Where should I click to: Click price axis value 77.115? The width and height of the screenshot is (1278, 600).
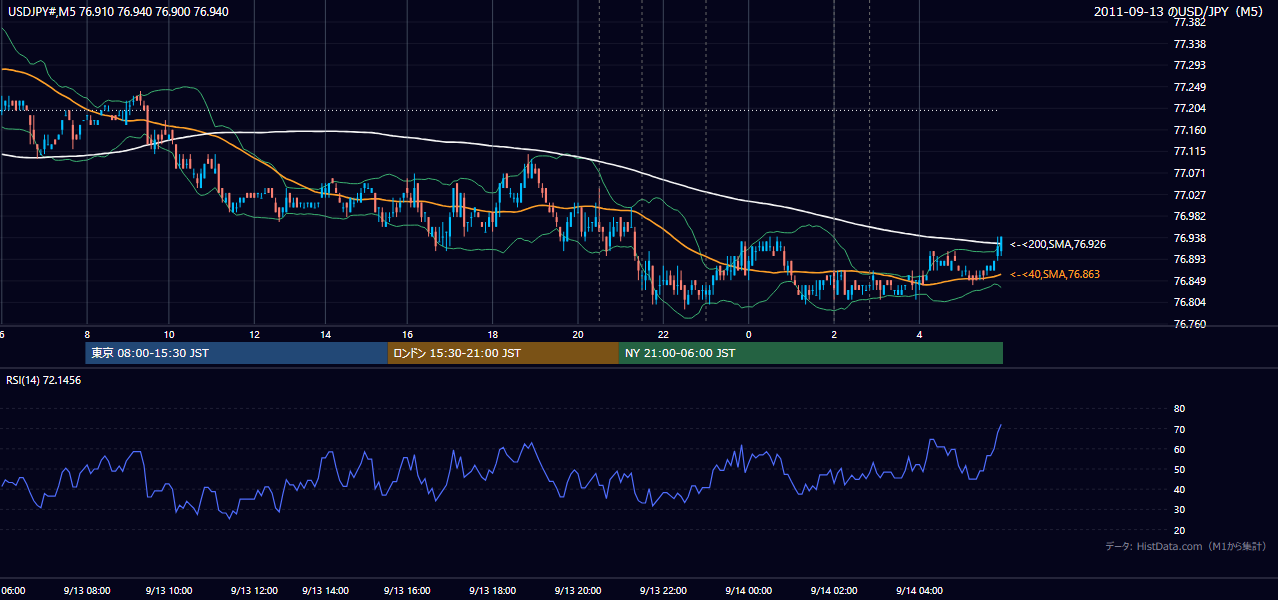[x=1189, y=152]
